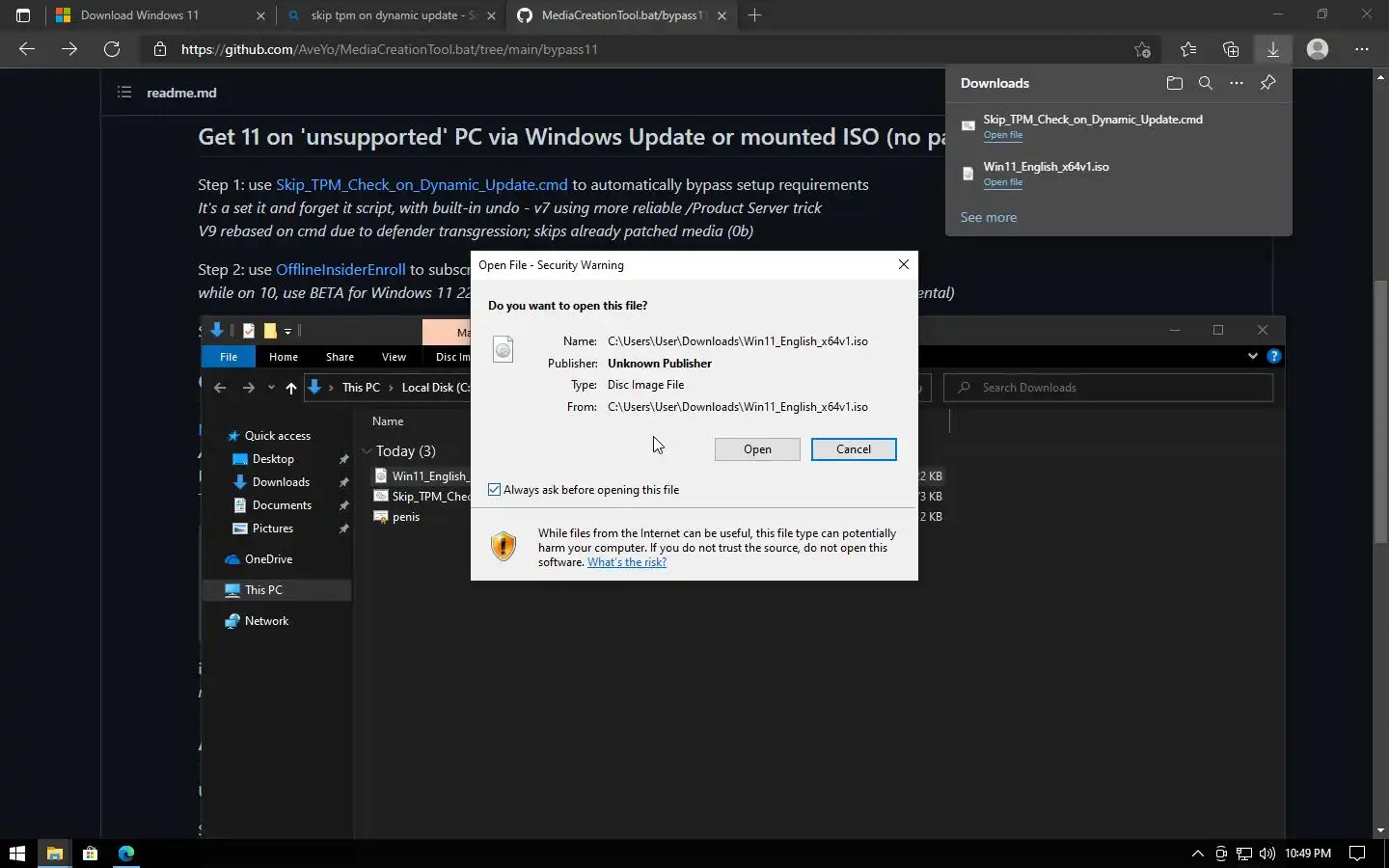1389x868 pixels.
Task: Click Open in the security warning dialog
Action: coord(757,449)
